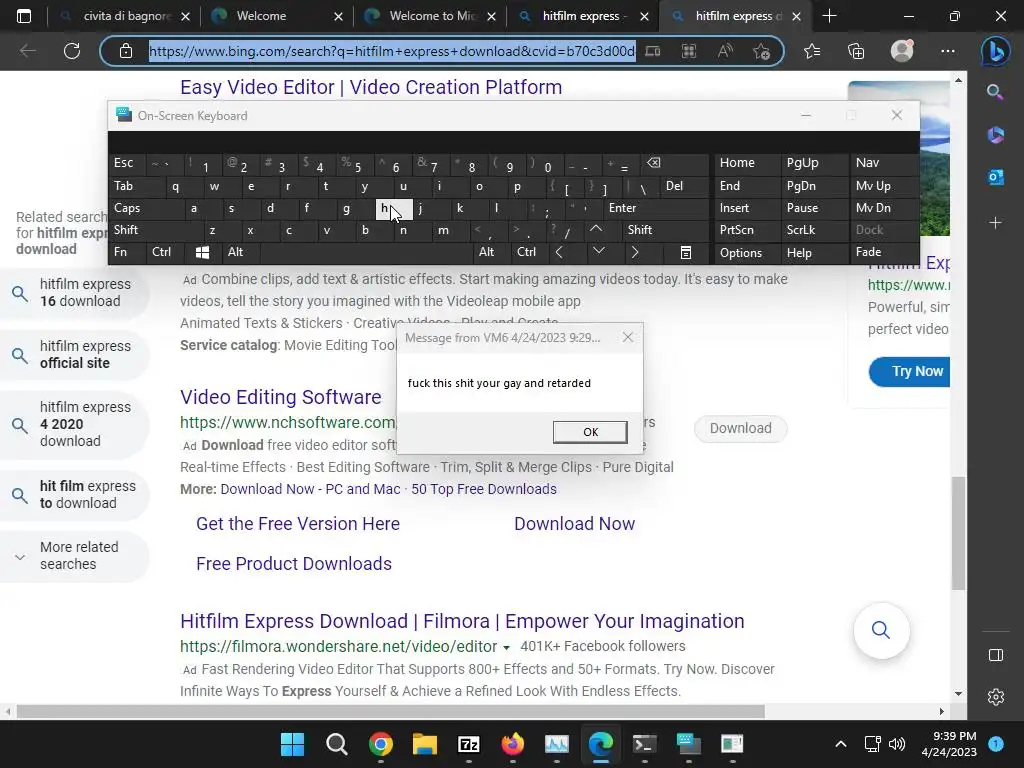Viewport: 1024px width, 768px height.
Task: Open Bing chat sidebar button
Action: point(995,52)
